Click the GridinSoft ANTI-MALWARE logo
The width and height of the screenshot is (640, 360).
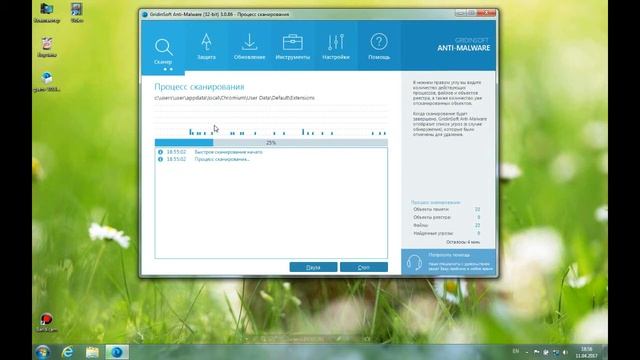tap(464, 45)
